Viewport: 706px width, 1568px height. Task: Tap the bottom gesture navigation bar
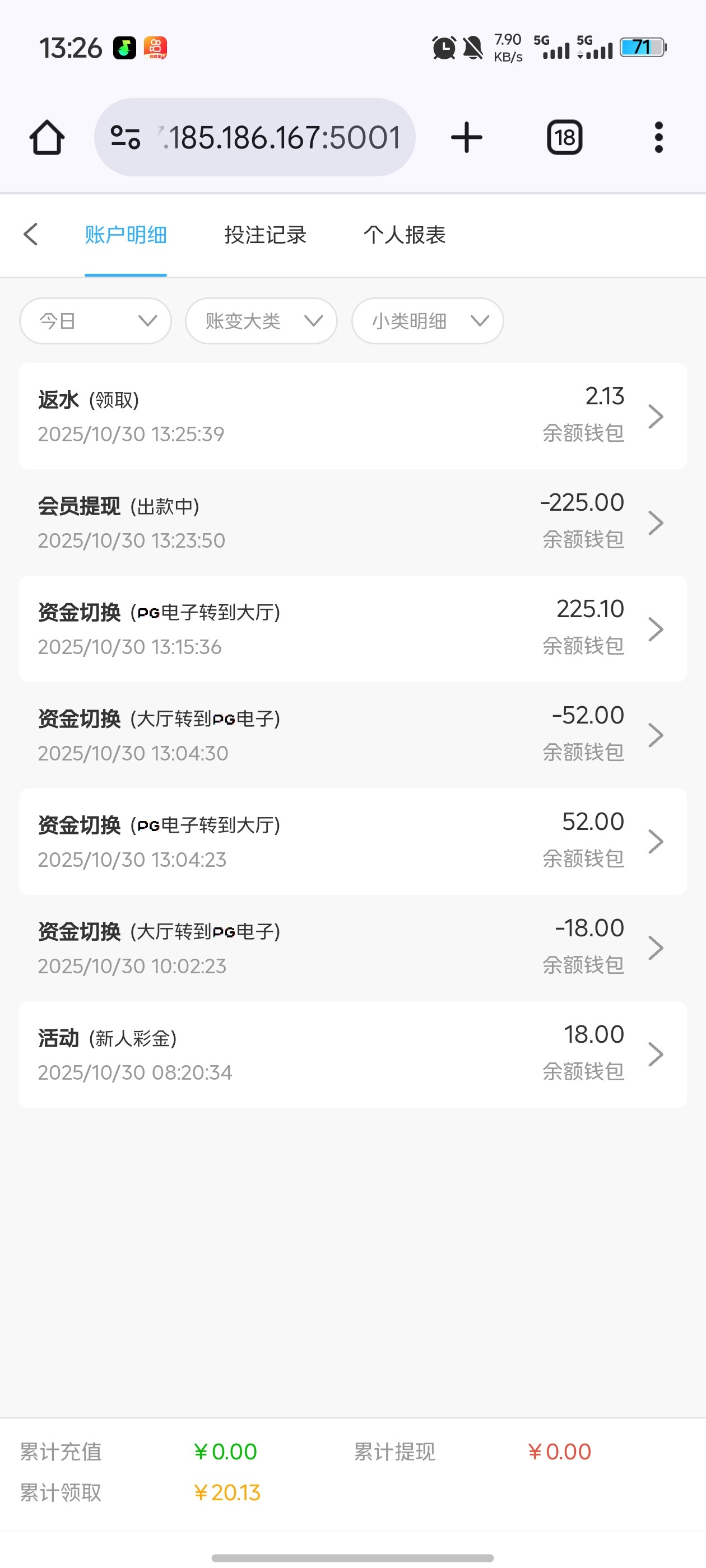[352, 1558]
